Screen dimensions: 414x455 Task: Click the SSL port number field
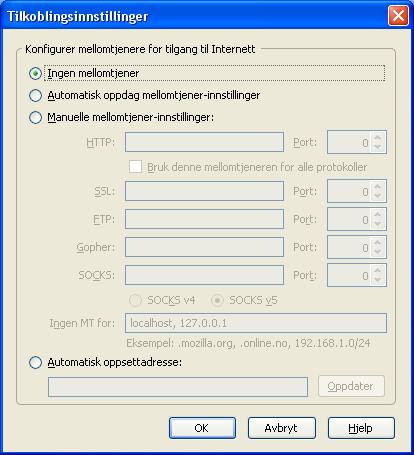pos(350,191)
